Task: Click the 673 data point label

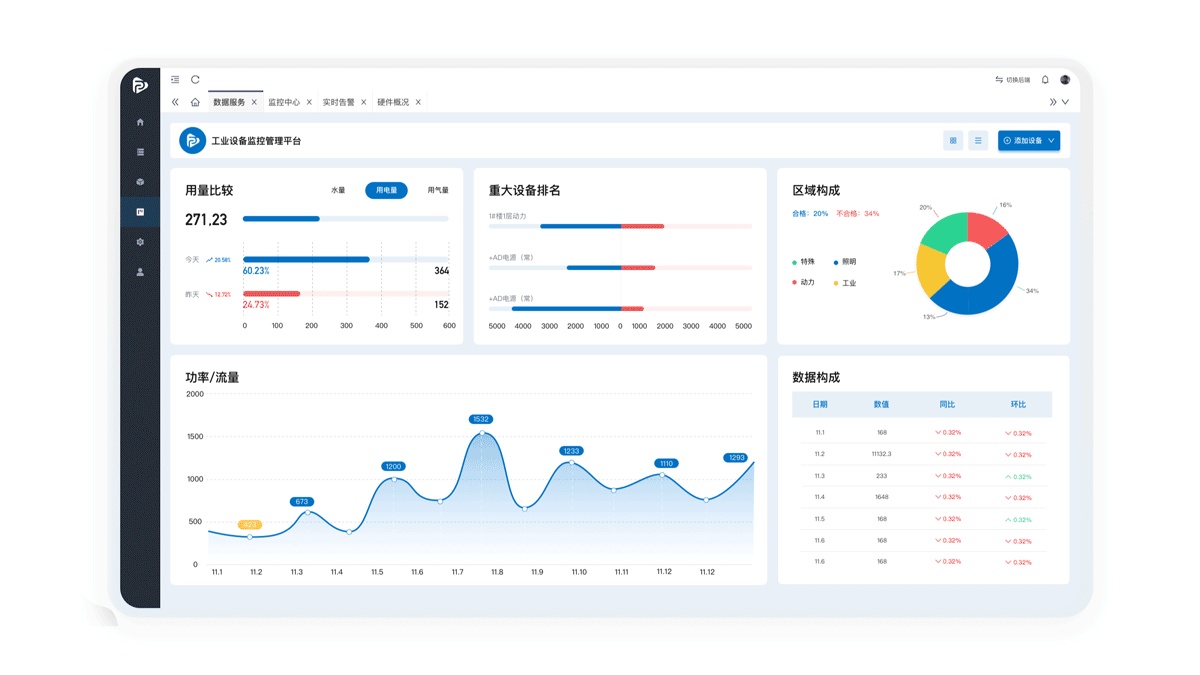Action: pyautogui.click(x=302, y=502)
